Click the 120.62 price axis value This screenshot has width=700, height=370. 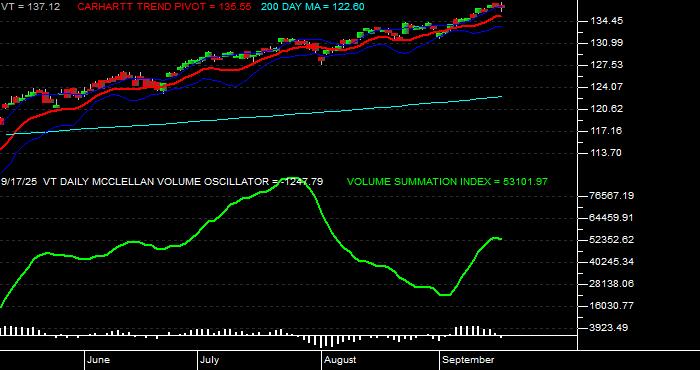pos(606,108)
